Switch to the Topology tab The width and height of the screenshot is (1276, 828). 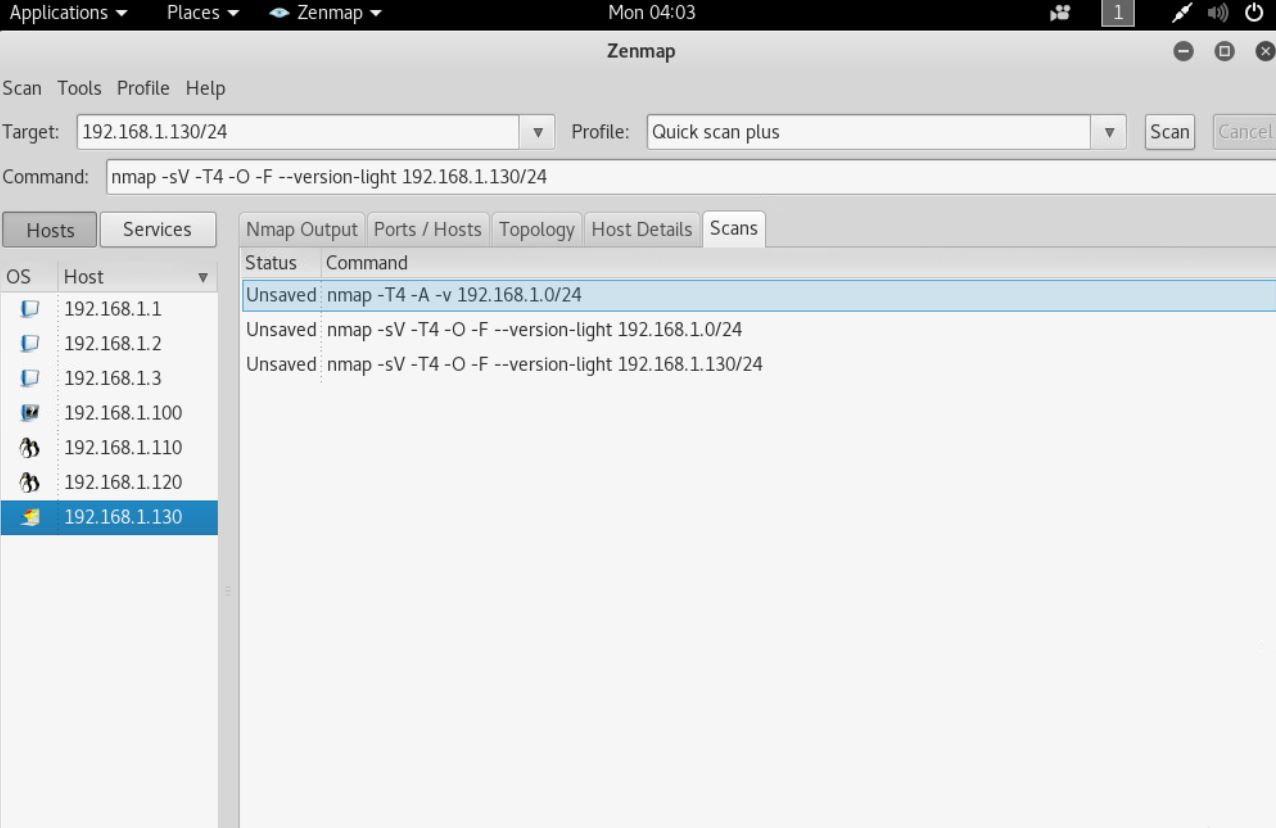[537, 228]
